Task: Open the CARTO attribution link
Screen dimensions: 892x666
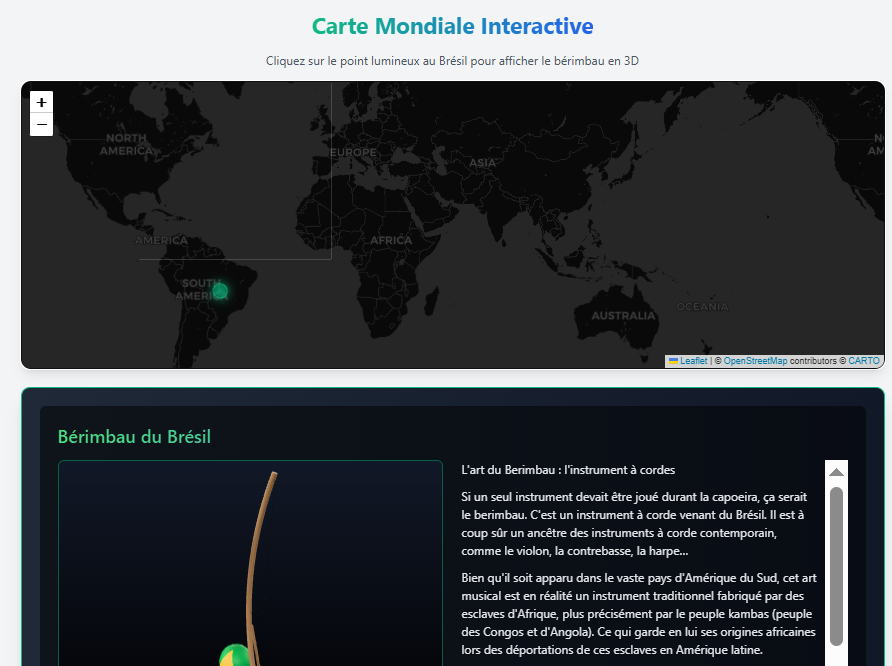Action: [863, 361]
